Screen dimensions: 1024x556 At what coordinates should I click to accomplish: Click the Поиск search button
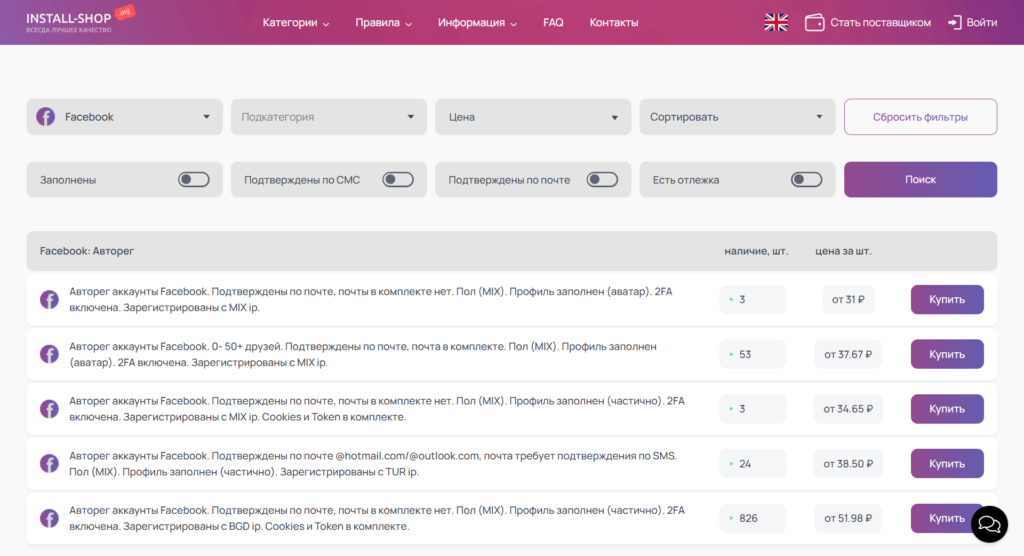(x=920, y=180)
